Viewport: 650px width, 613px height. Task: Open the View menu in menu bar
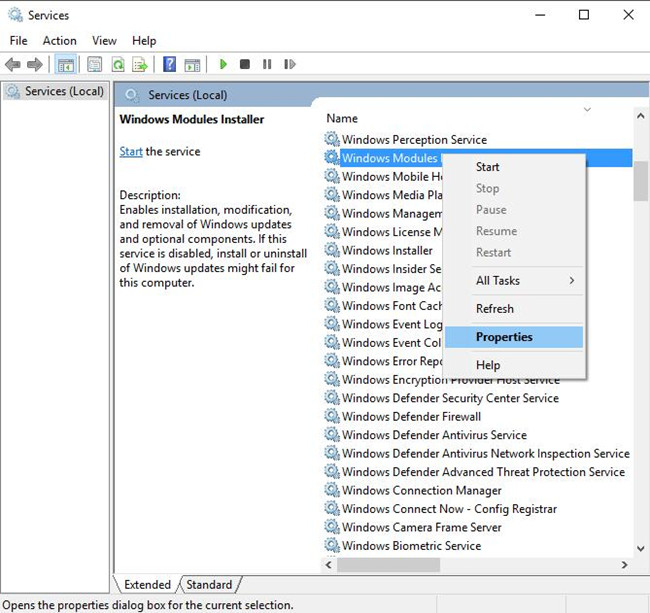104,41
